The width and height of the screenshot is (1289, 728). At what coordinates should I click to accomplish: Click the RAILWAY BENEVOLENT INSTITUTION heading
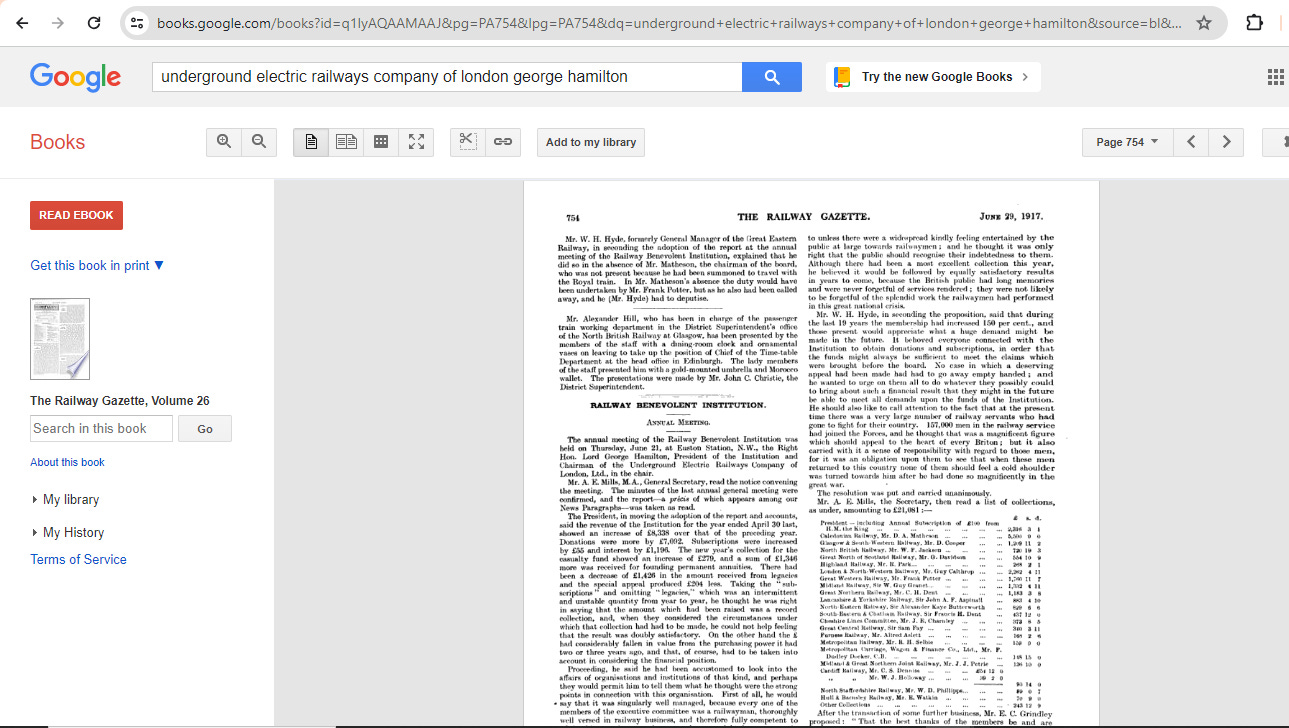678,404
